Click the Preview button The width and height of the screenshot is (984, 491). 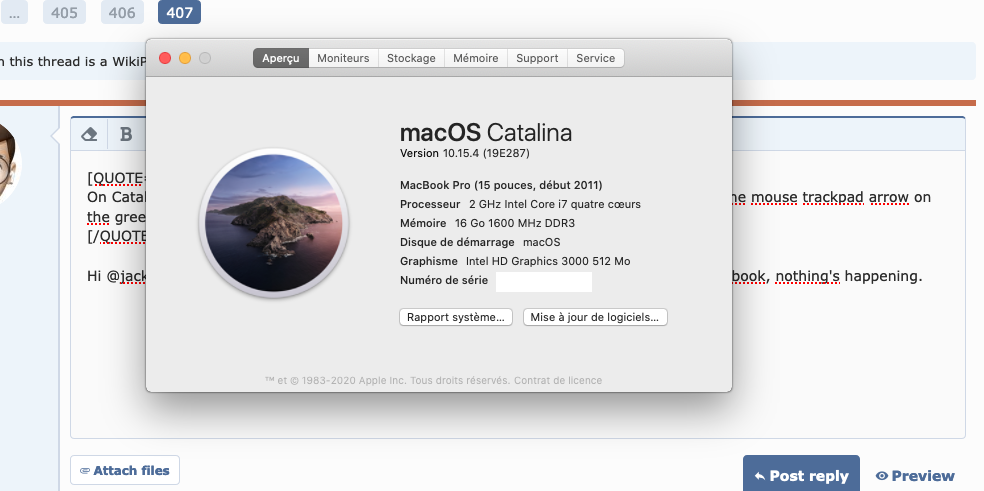click(x=915, y=476)
